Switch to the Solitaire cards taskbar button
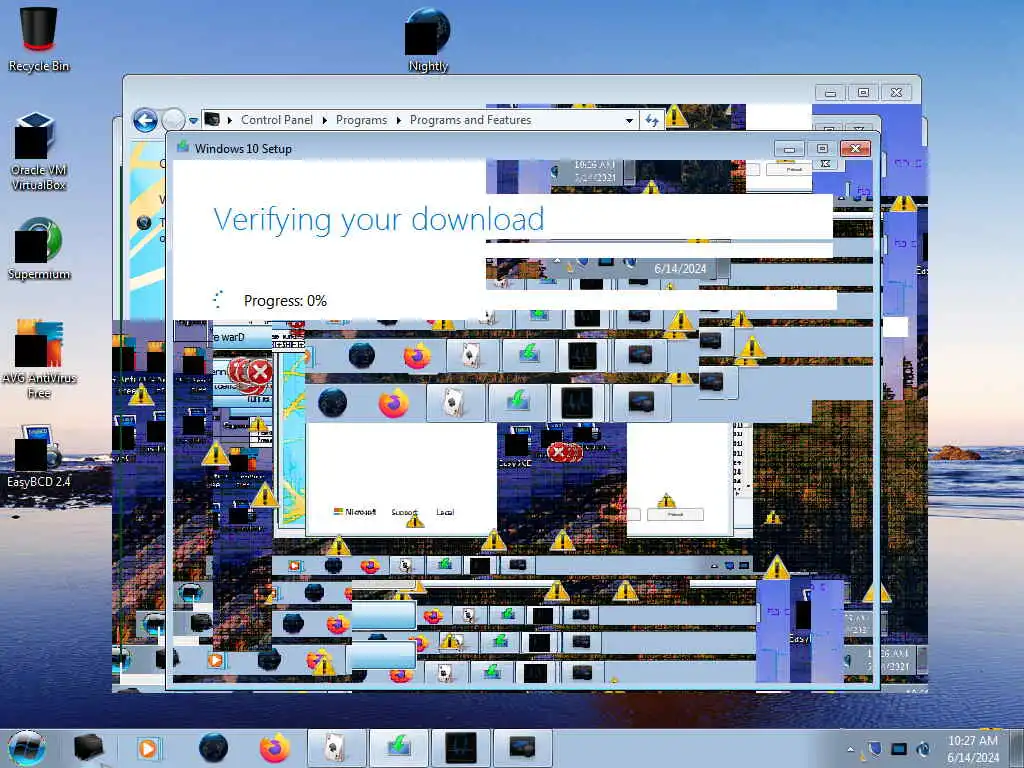This screenshot has height=768, width=1024. point(336,748)
